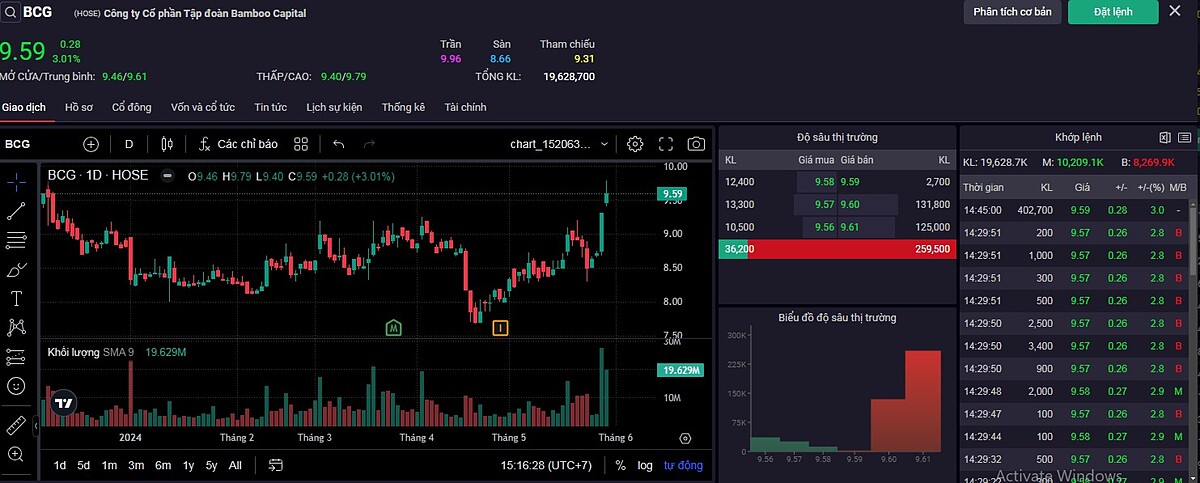Open the Tài chính tab
The height and width of the screenshot is (483, 1200).
465,107
